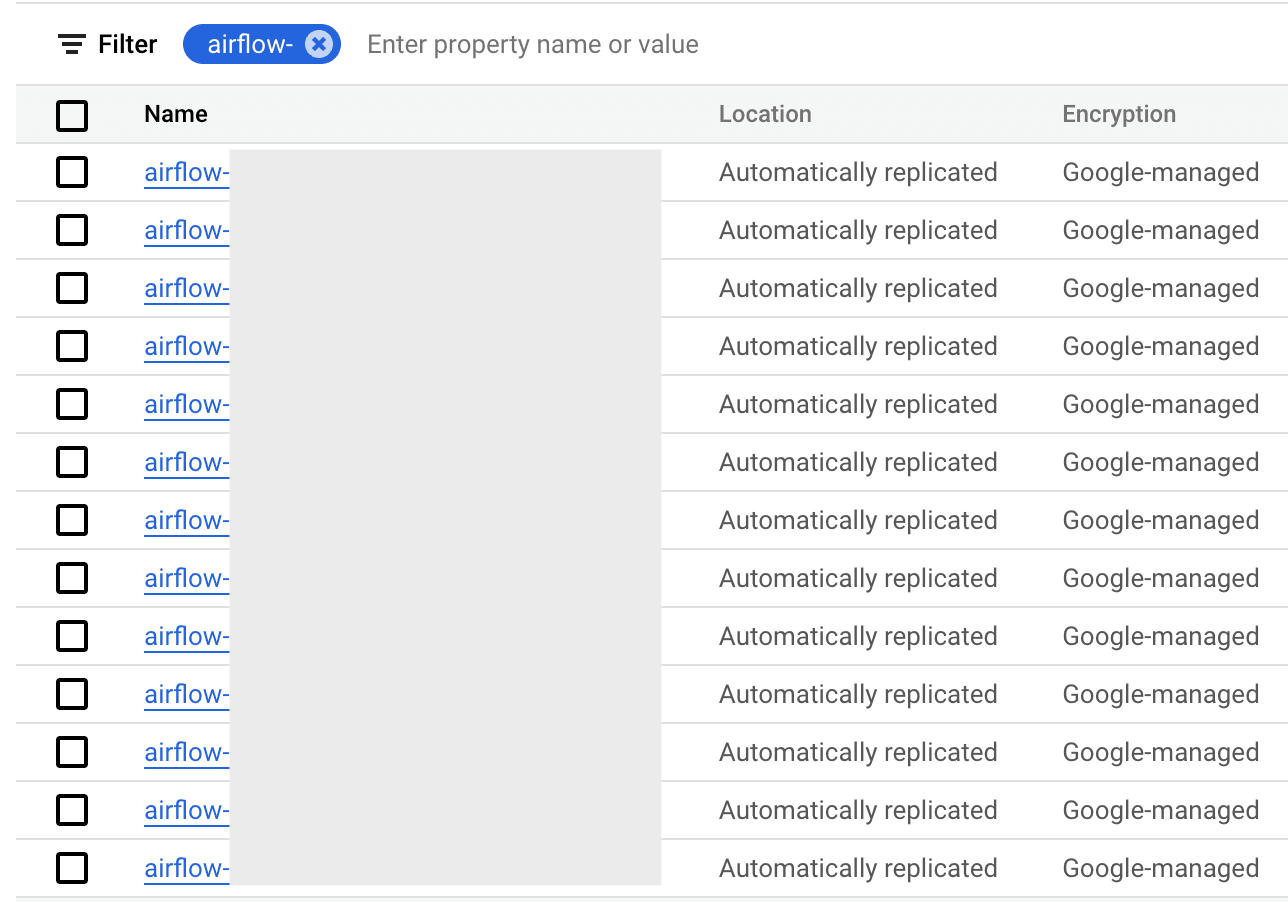This screenshot has width=1288, height=902.
Task: Check the first airflow- row checkbox
Action: click(72, 172)
